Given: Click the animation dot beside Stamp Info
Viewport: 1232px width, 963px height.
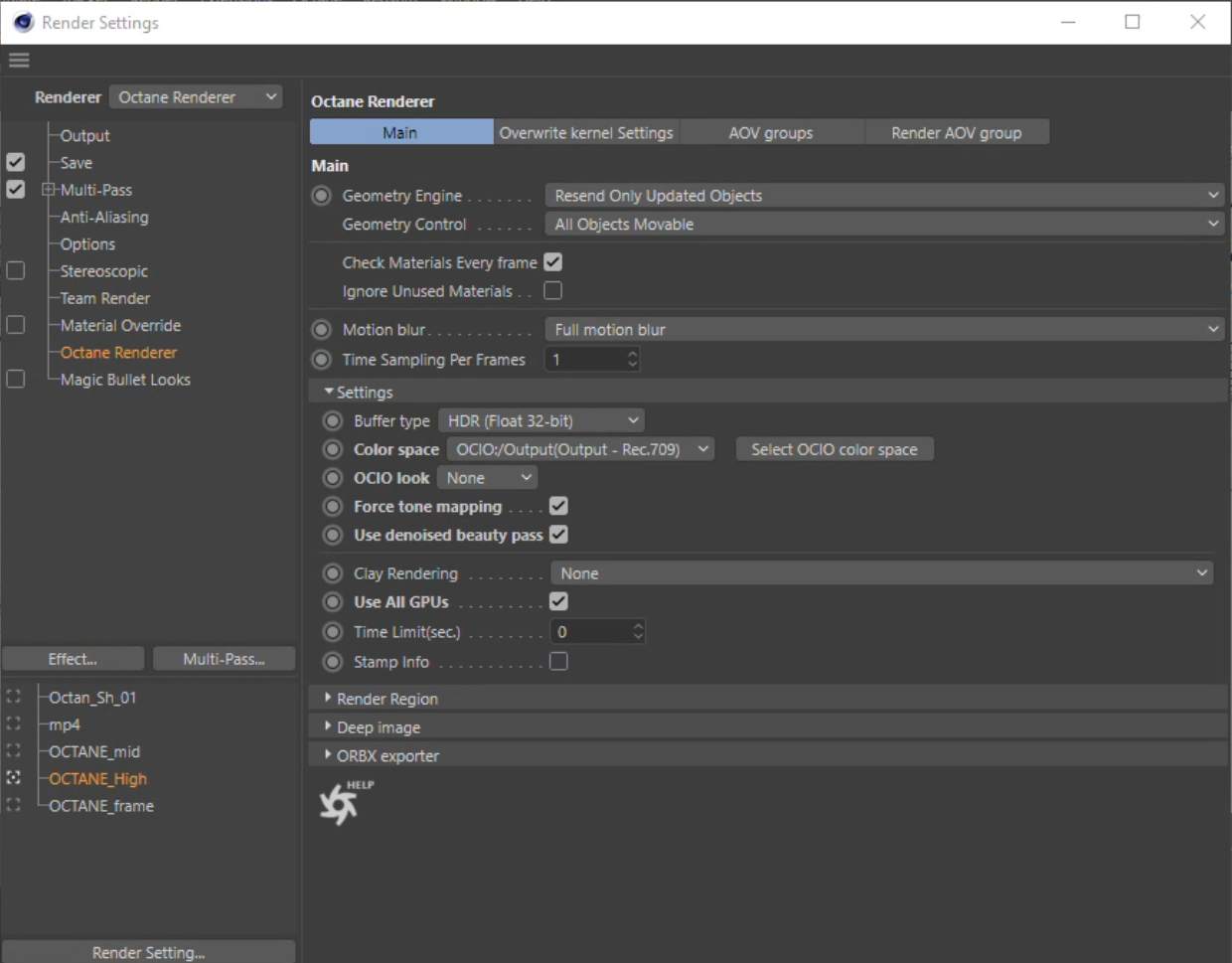Looking at the screenshot, I should 333,662.
